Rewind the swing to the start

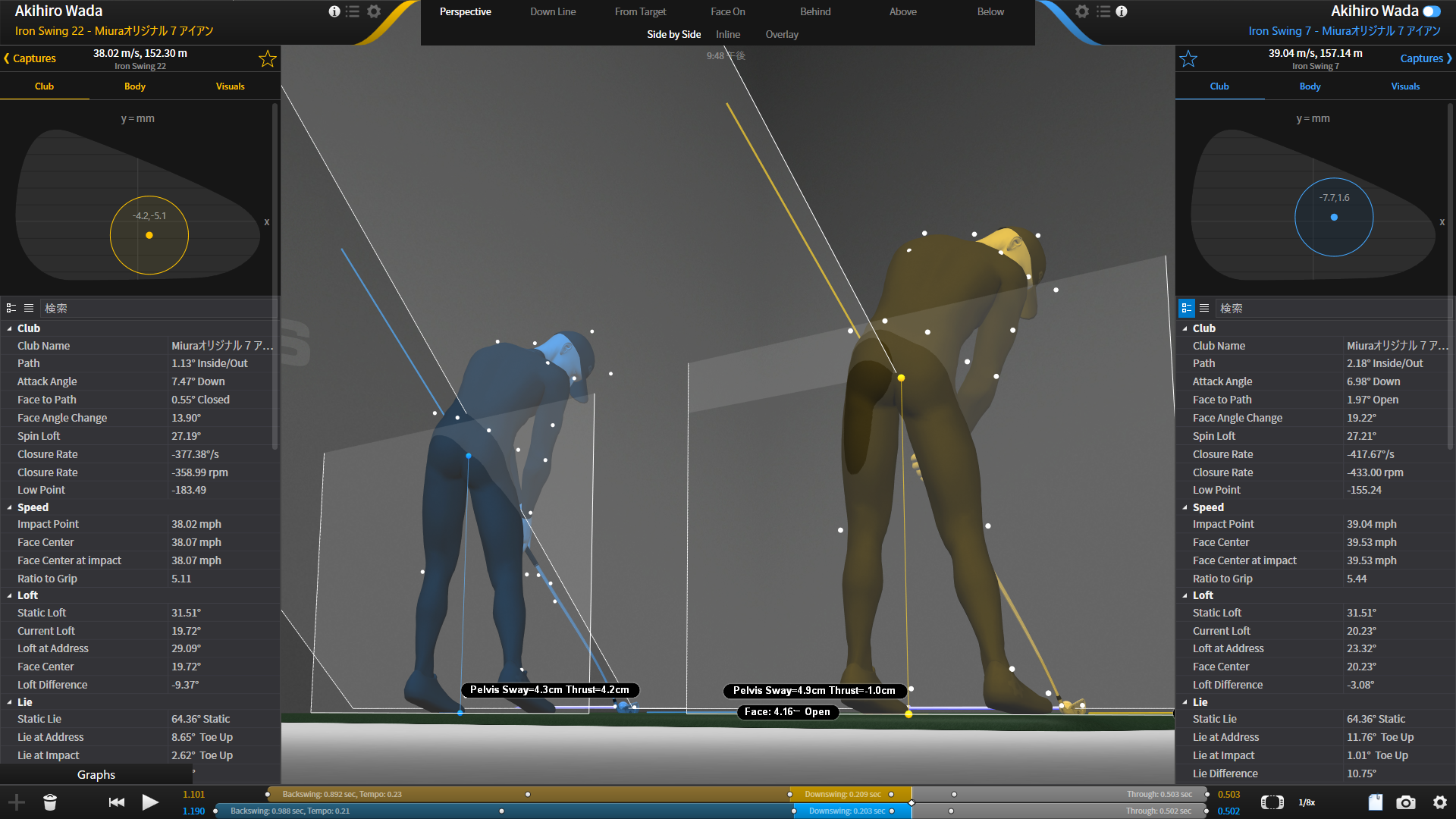point(116,802)
